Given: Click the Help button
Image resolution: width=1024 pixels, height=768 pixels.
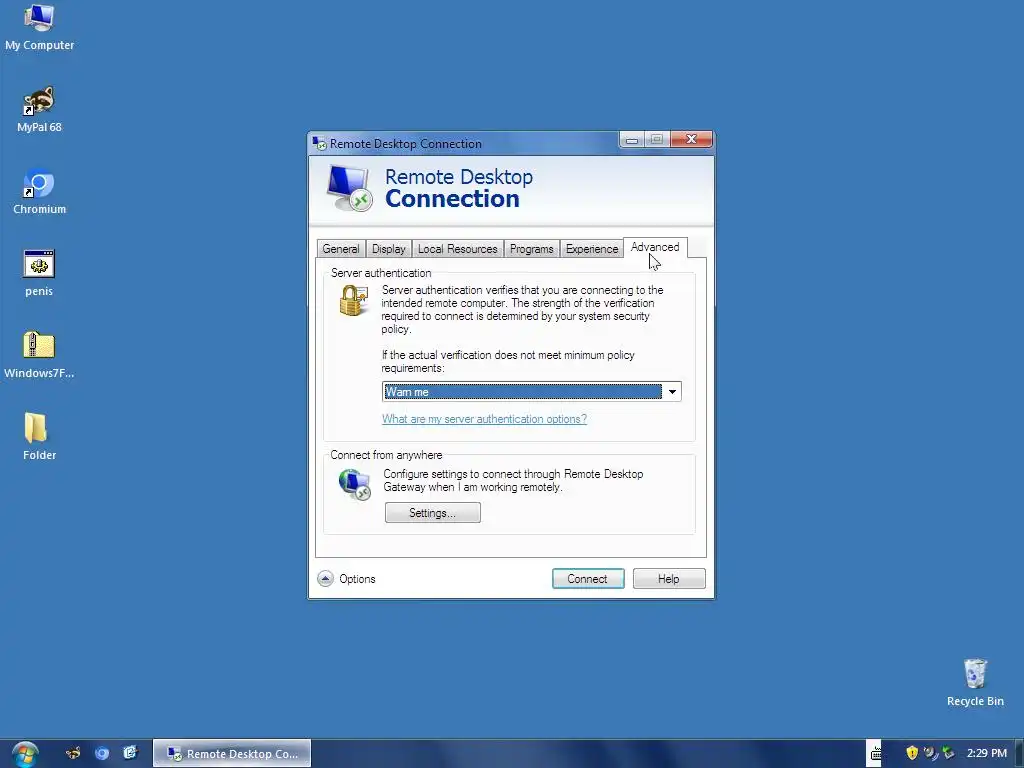Looking at the screenshot, I should pyautogui.click(x=669, y=579).
